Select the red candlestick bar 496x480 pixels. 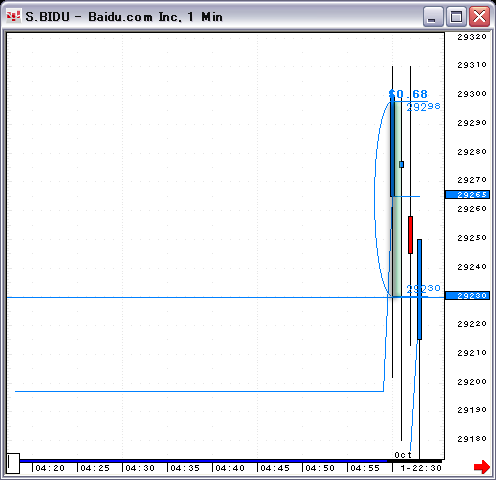(410, 235)
